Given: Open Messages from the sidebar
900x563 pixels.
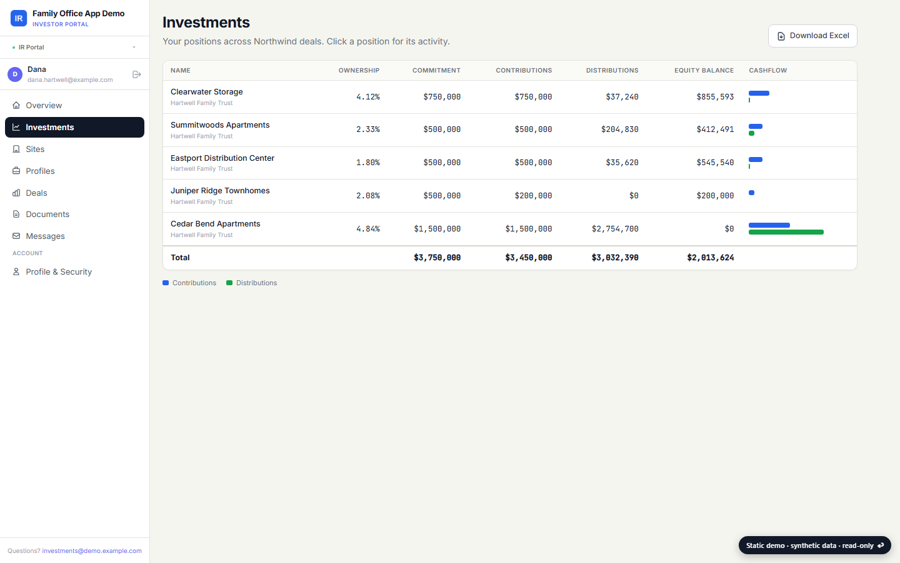Looking at the screenshot, I should [x=75, y=236].
